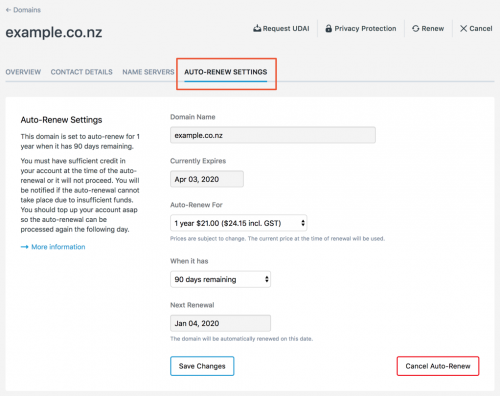
Task: Click the Renew circular arrows icon
Action: tap(415, 28)
